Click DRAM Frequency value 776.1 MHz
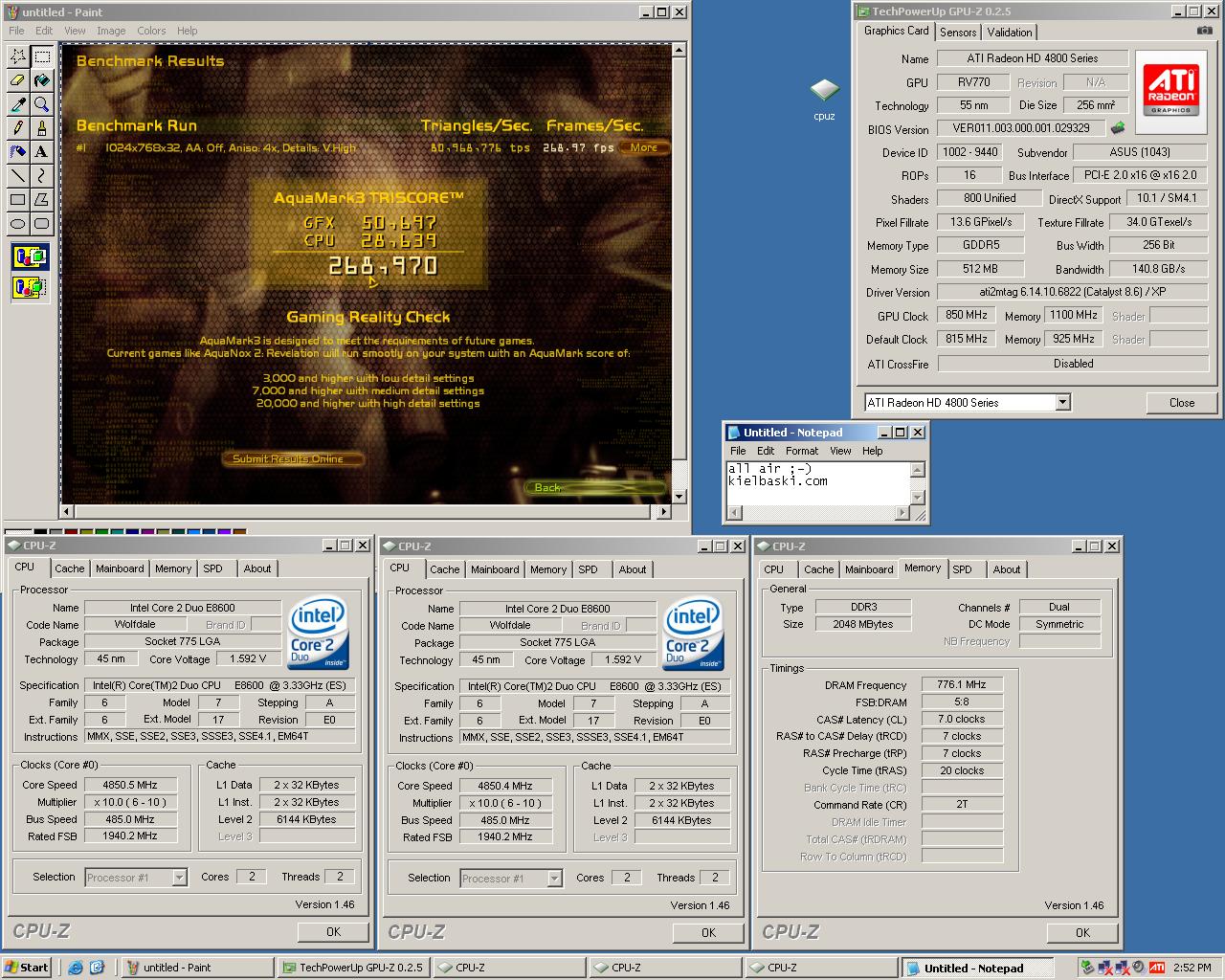 (x=962, y=684)
